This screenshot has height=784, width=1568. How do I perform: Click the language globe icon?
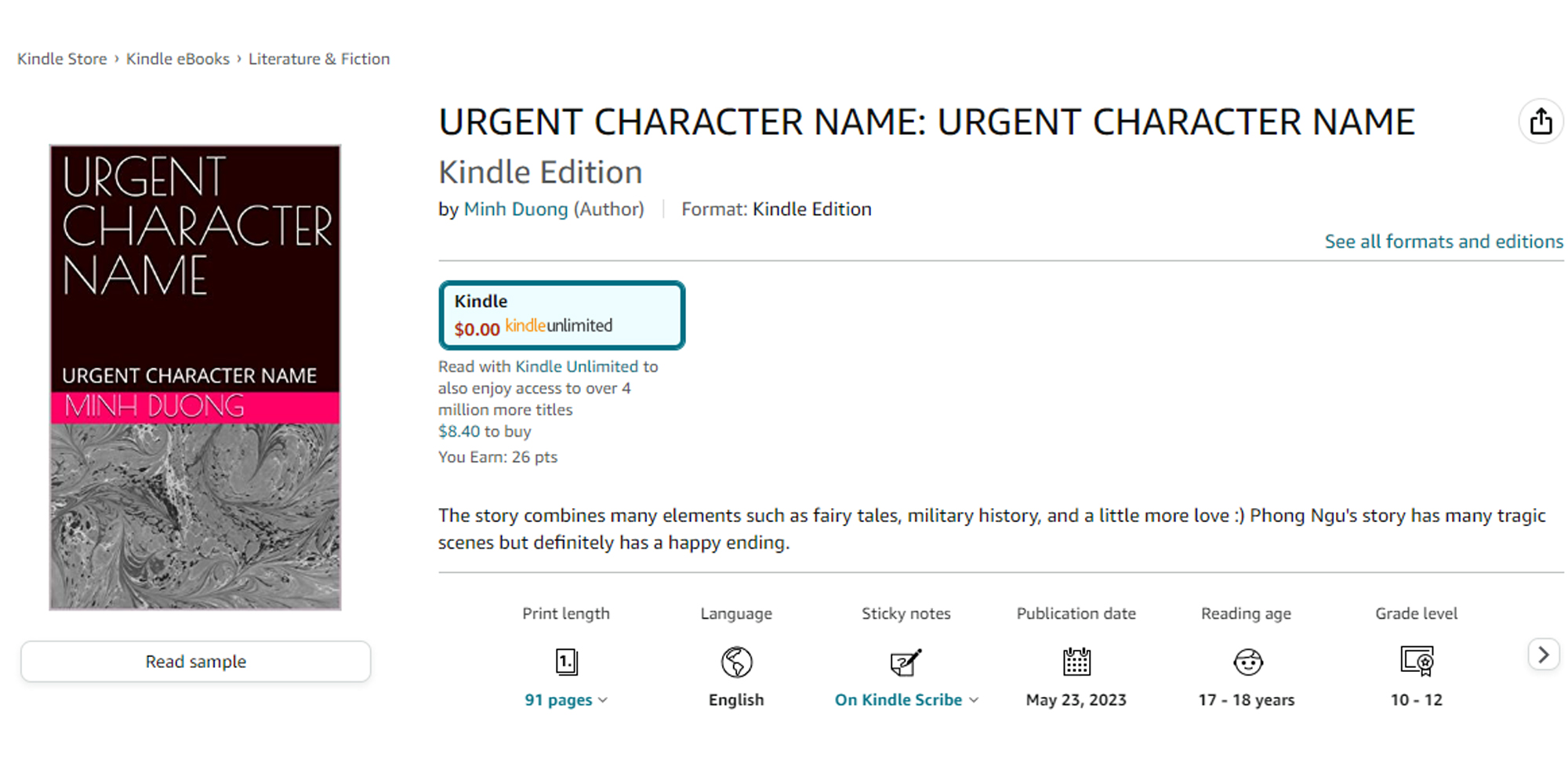coord(735,661)
